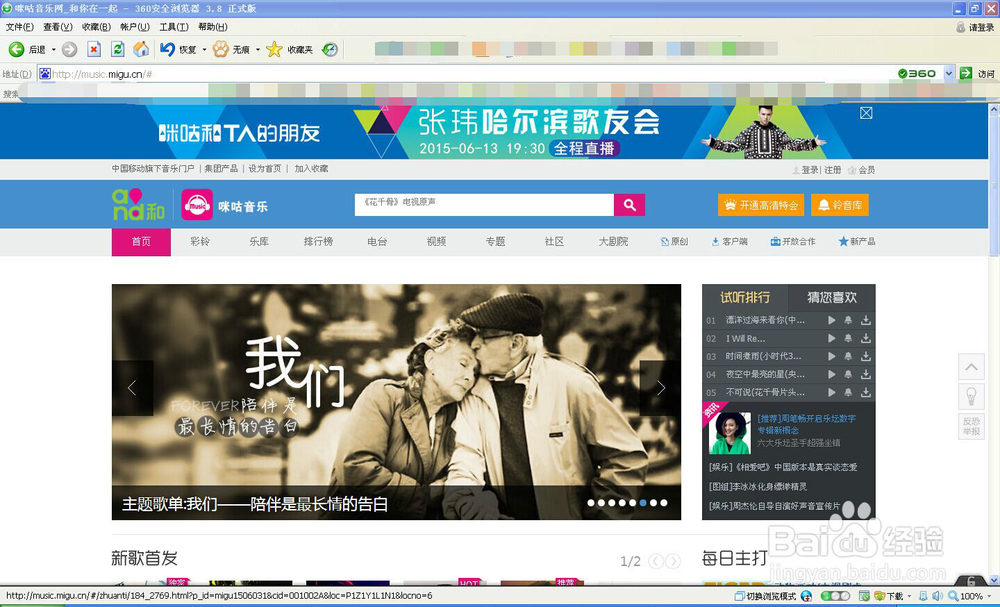
Task: Play song 05 不可说
Action: point(832,392)
